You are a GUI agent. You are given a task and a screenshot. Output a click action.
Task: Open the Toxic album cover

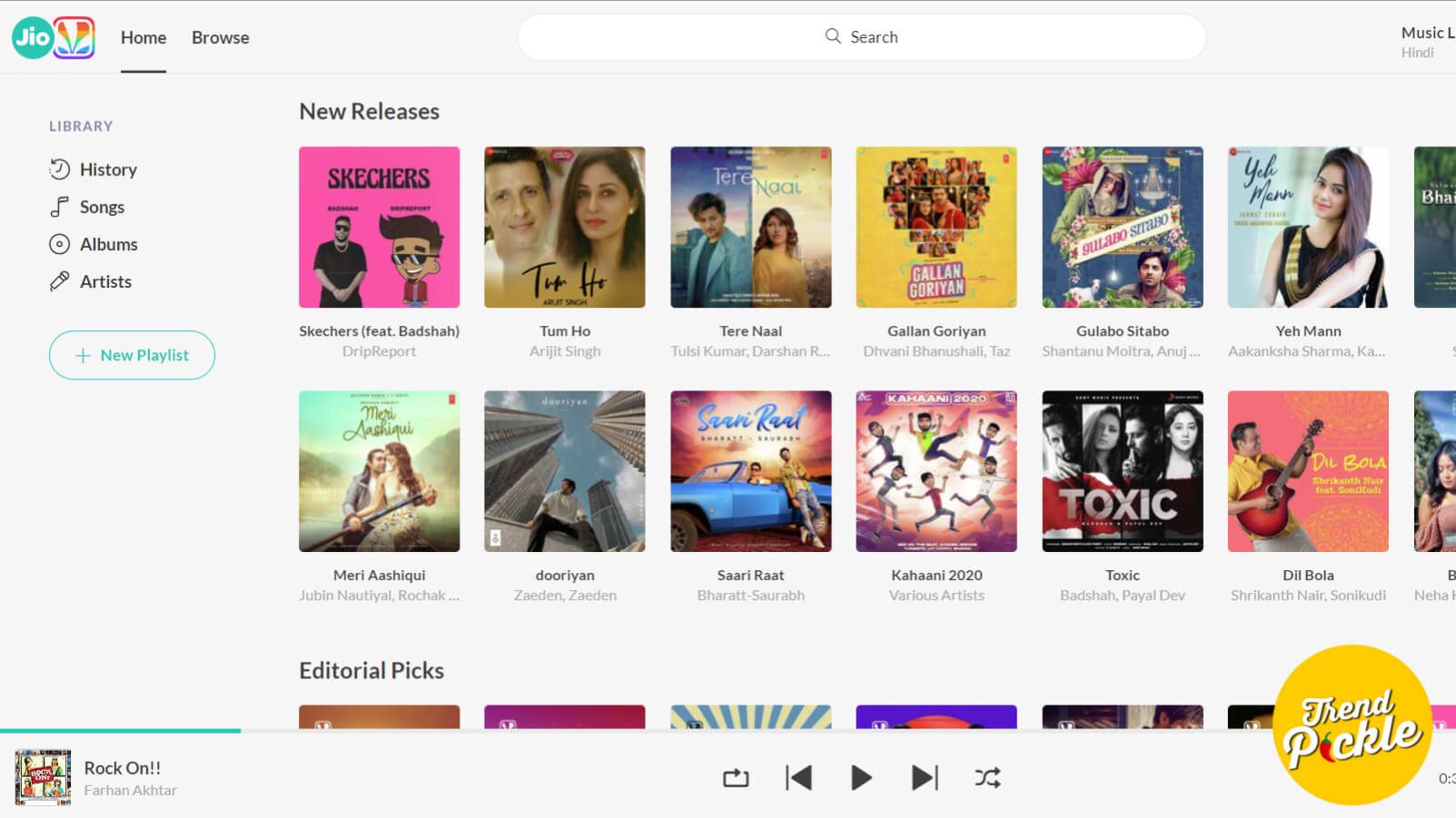tap(1123, 471)
